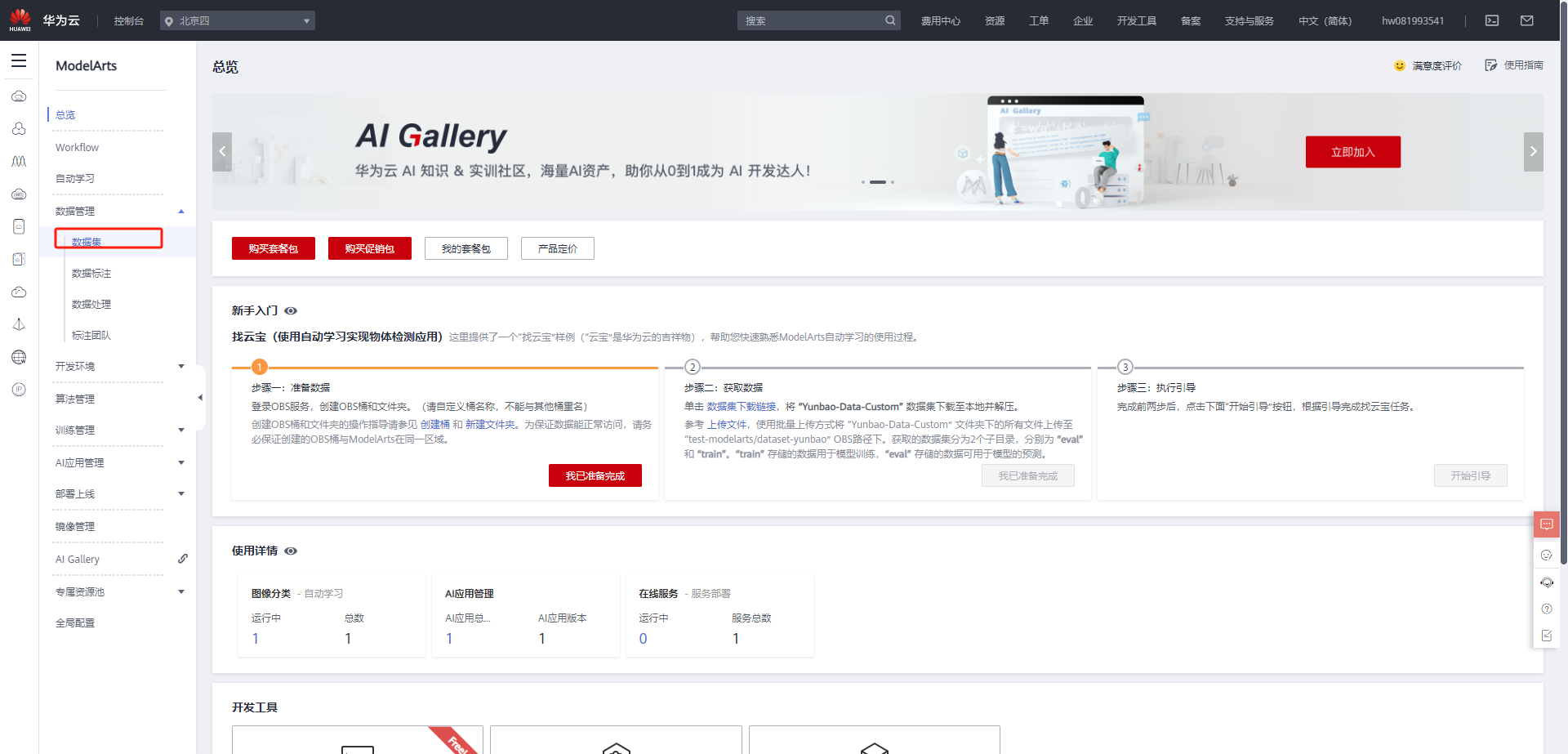
Task: Go to Workflow in the sidebar
Action: click(x=77, y=148)
